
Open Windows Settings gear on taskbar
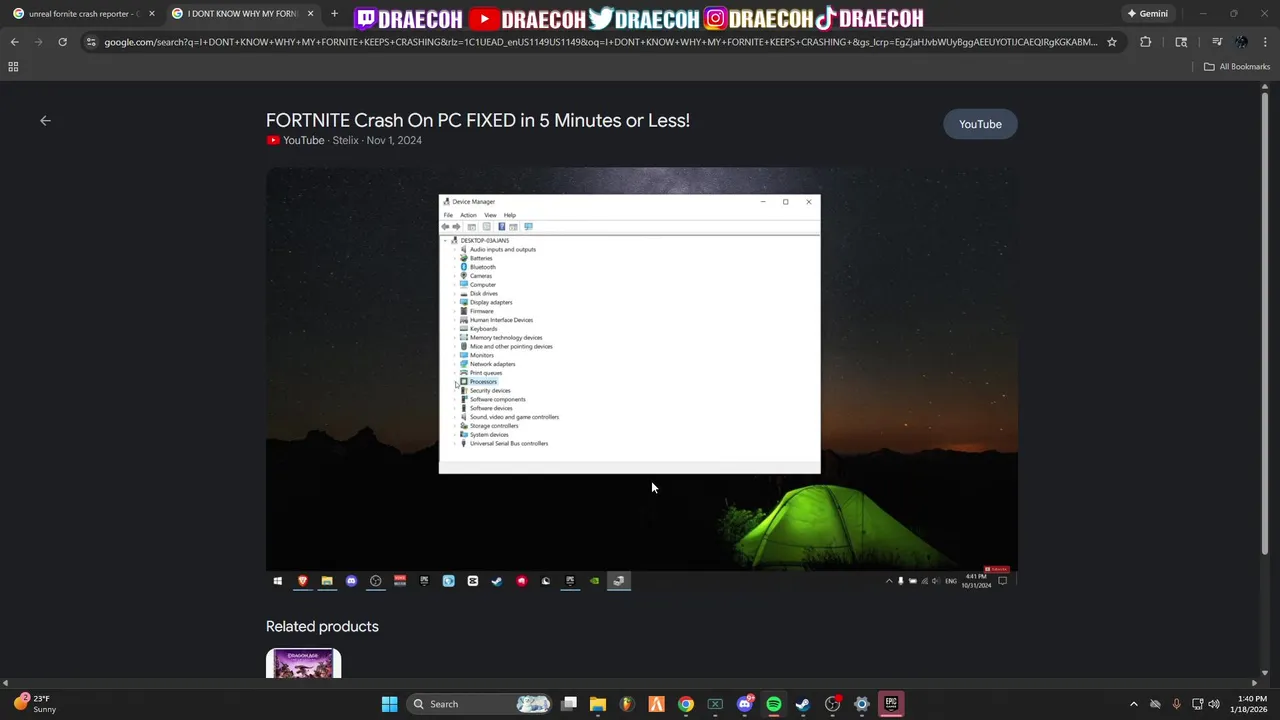[x=862, y=704]
